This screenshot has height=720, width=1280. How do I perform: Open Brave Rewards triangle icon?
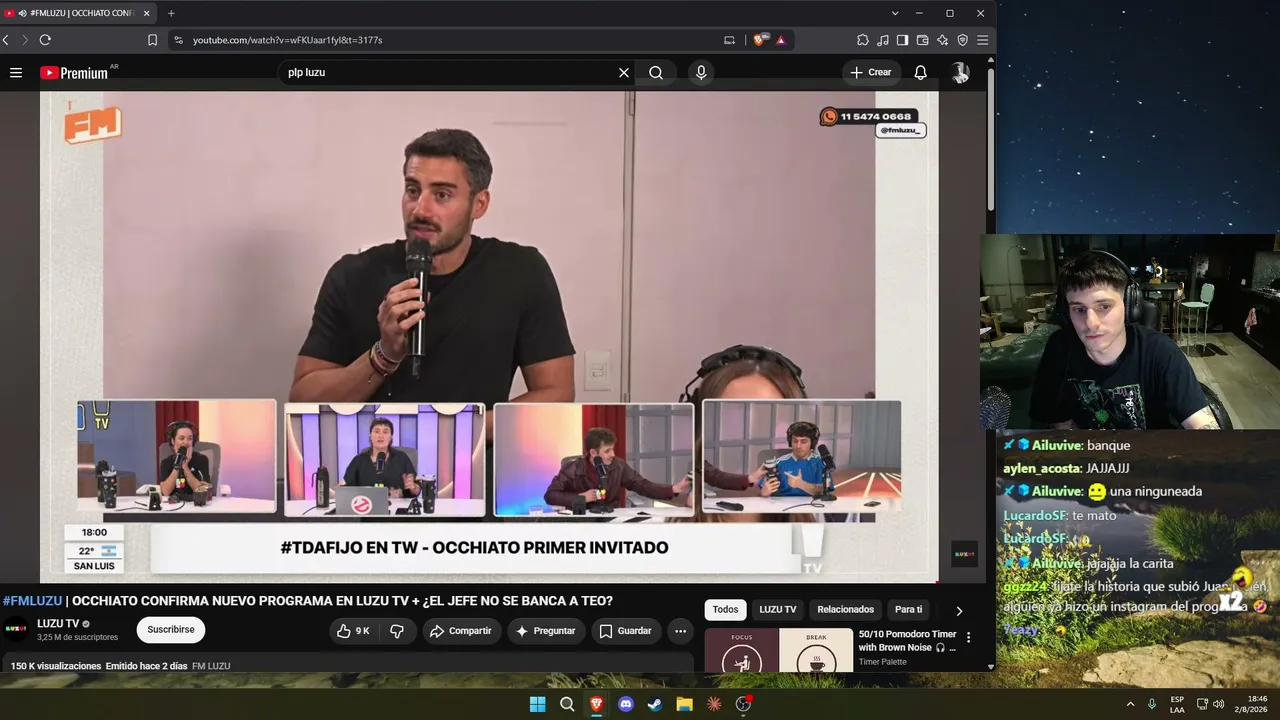click(x=781, y=40)
